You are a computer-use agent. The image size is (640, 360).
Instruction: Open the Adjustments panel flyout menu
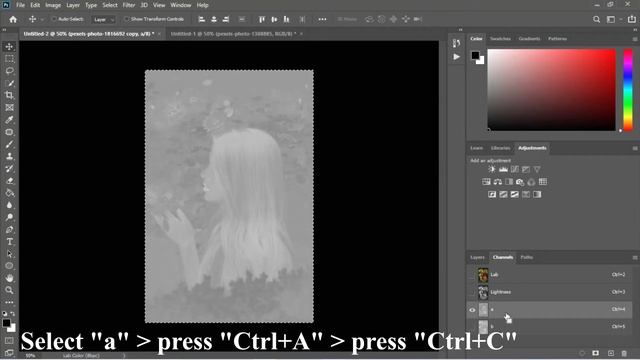(x=635, y=149)
